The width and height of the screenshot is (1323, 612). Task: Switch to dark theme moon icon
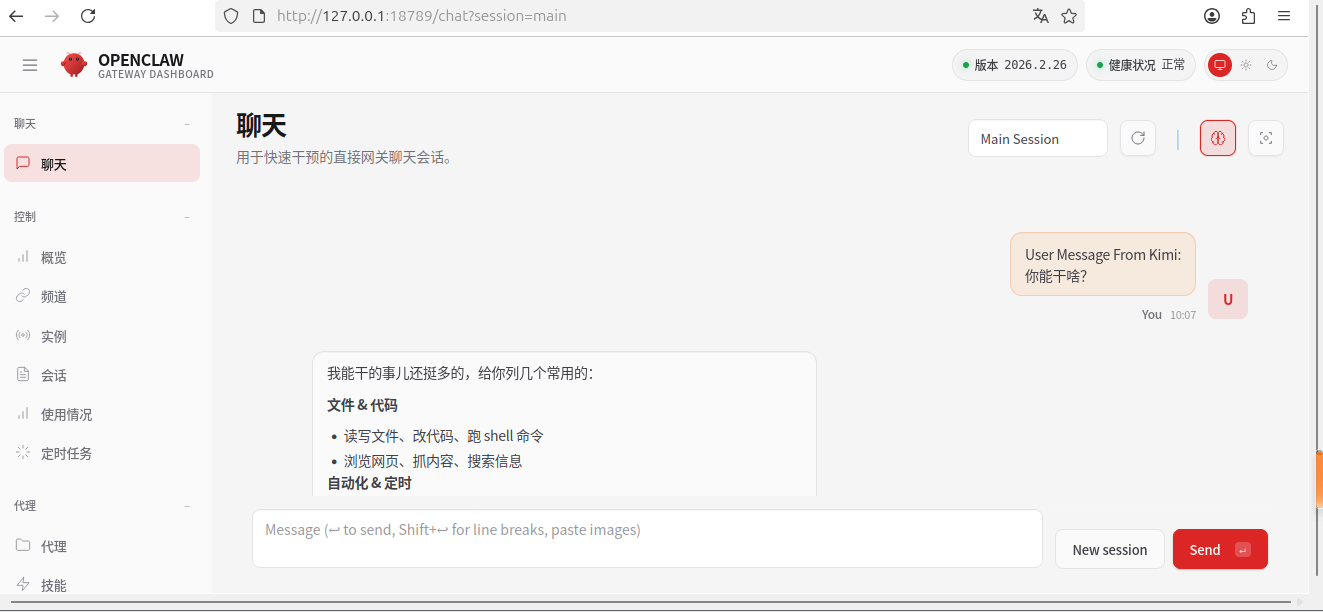[x=1272, y=65]
